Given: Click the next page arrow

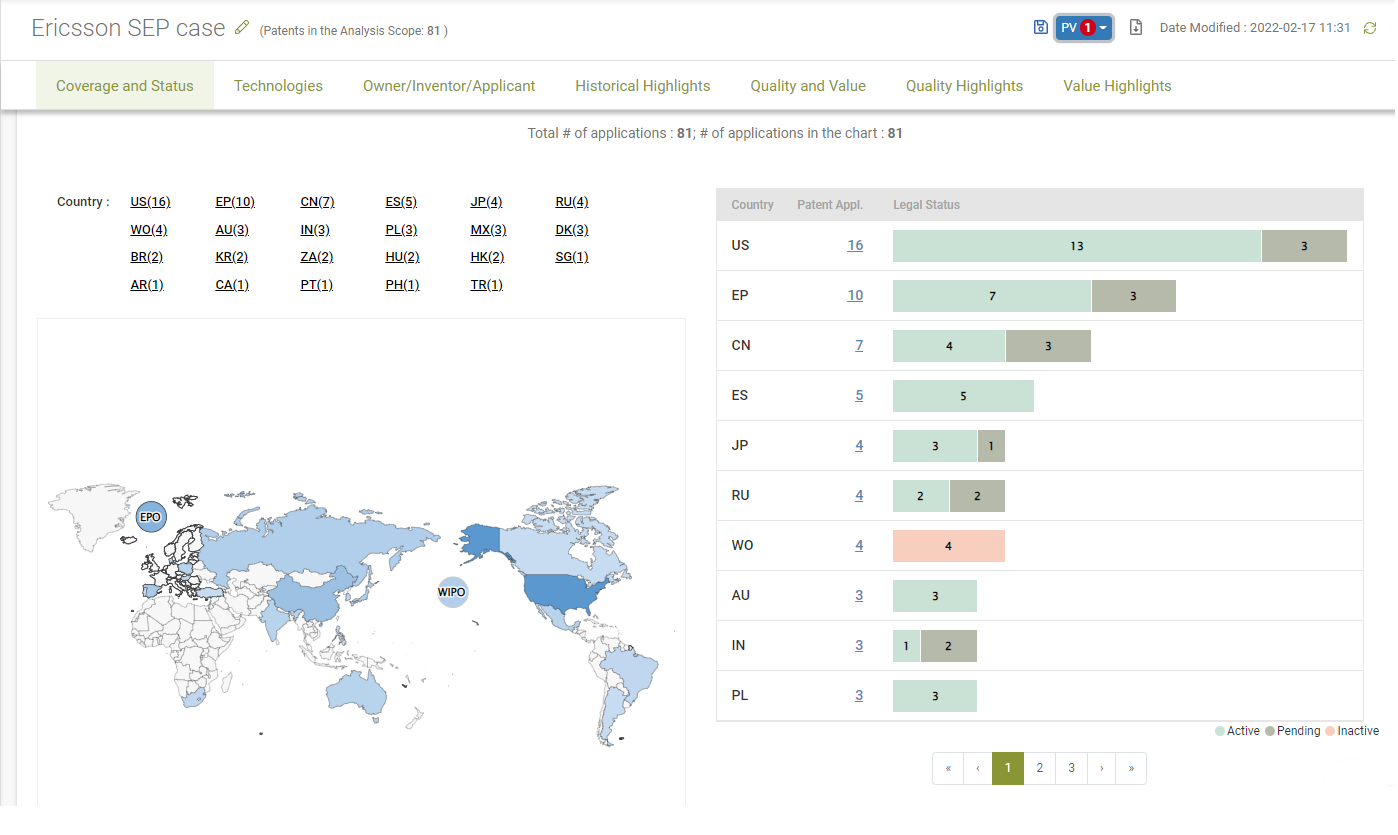Looking at the screenshot, I should coord(1102,768).
